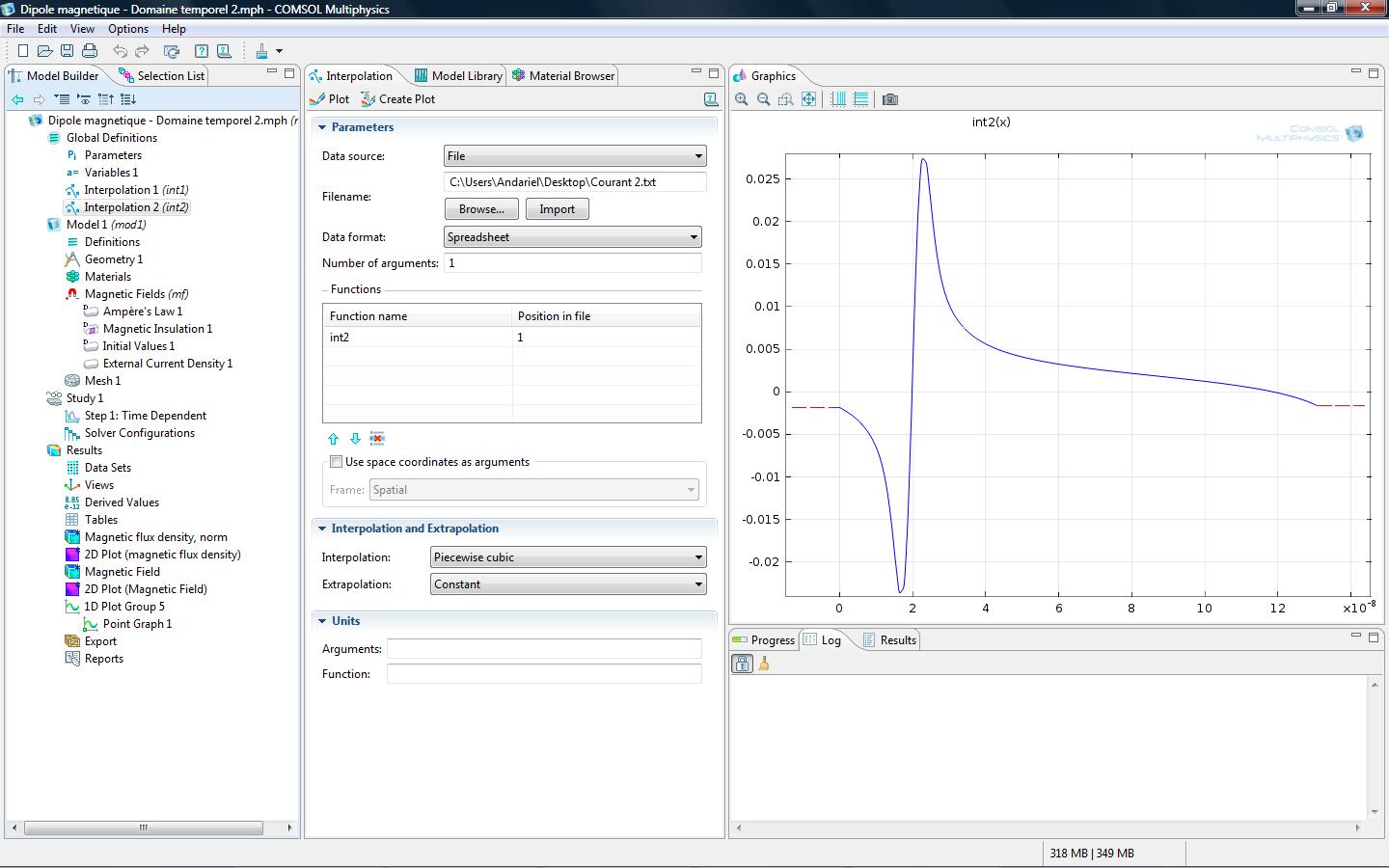The image size is (1389, 868).
Task: Click the Number of arguments field
Action: point(573,263)
